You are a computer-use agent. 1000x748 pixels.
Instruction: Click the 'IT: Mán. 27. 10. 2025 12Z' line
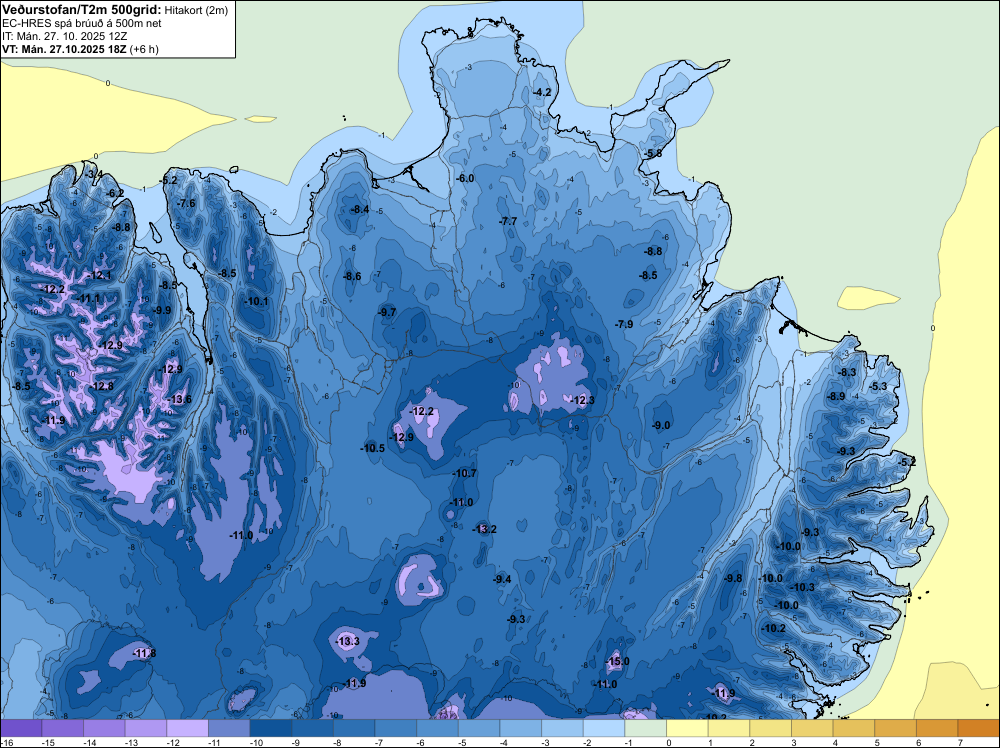(64, 36)
